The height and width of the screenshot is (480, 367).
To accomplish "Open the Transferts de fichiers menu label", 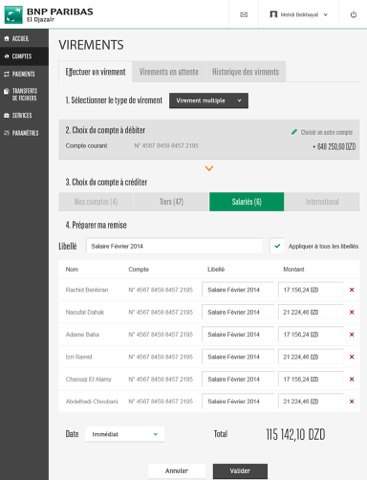I will (x=25, y=94).
